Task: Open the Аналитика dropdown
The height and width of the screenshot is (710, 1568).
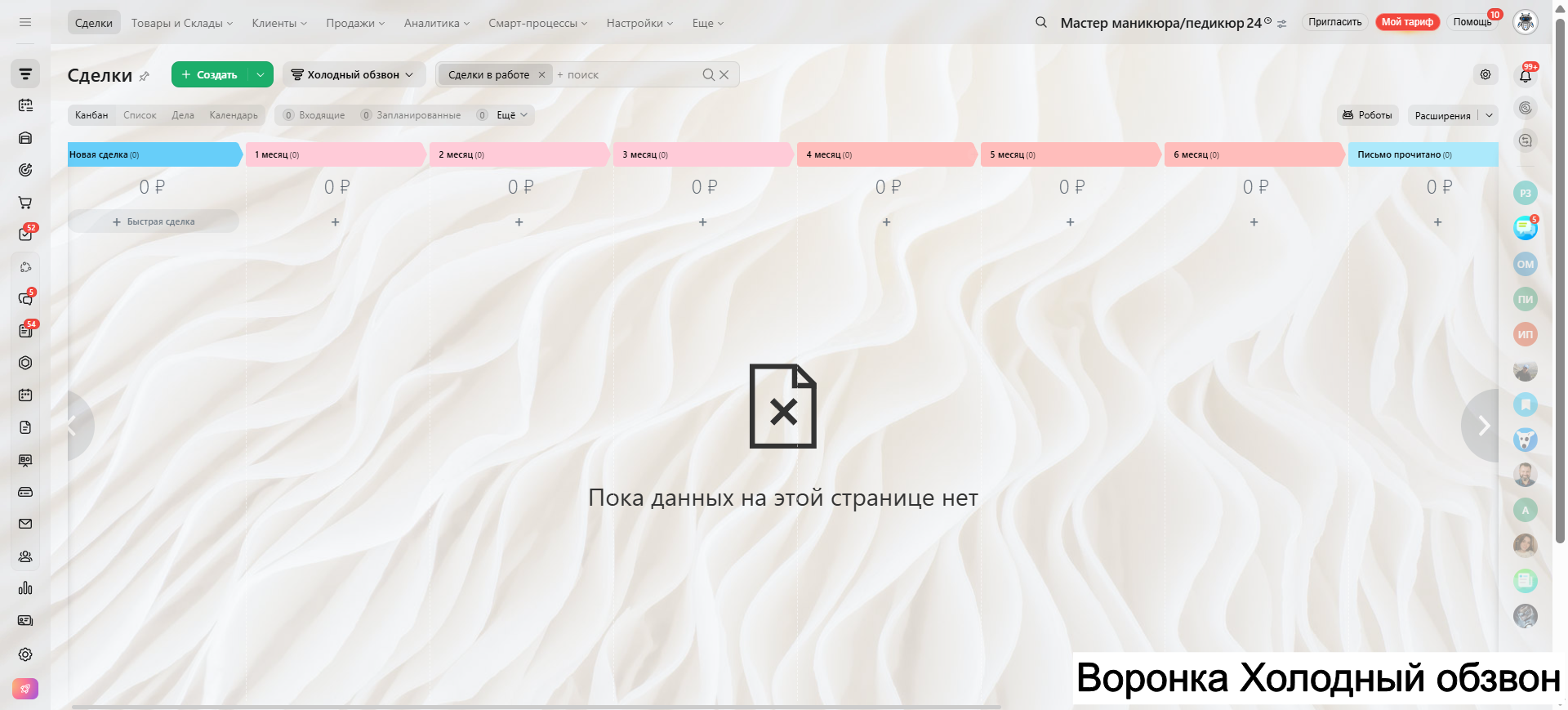Action: click(437, 23)
